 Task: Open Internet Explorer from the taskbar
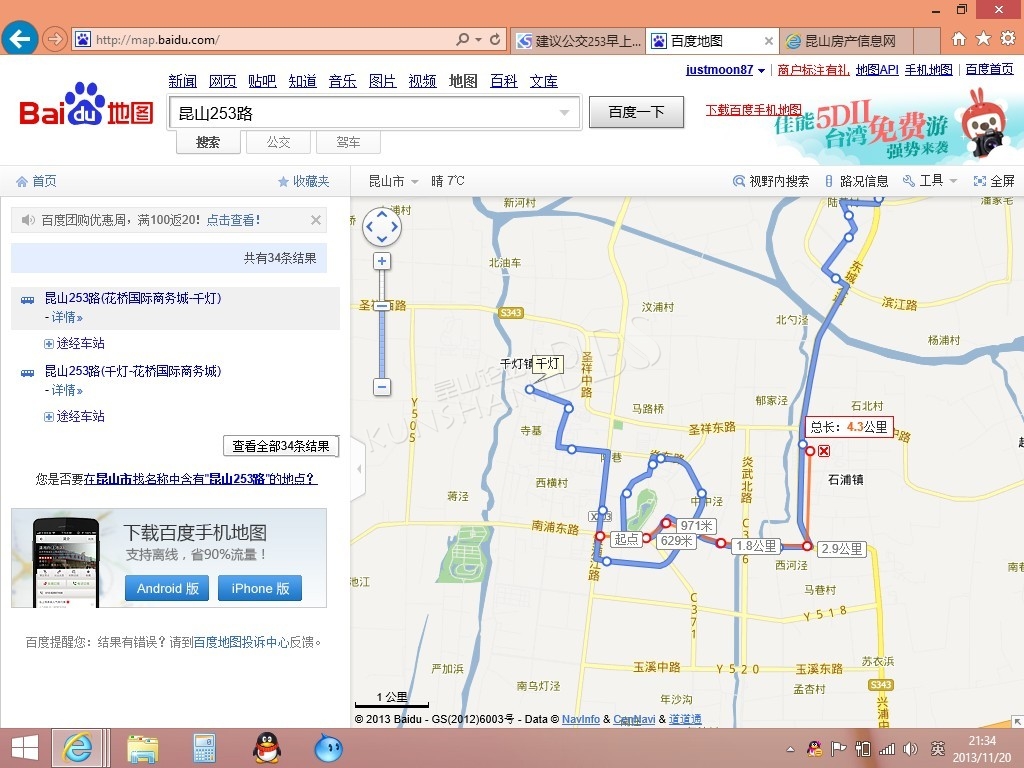[x=77, y=748]
